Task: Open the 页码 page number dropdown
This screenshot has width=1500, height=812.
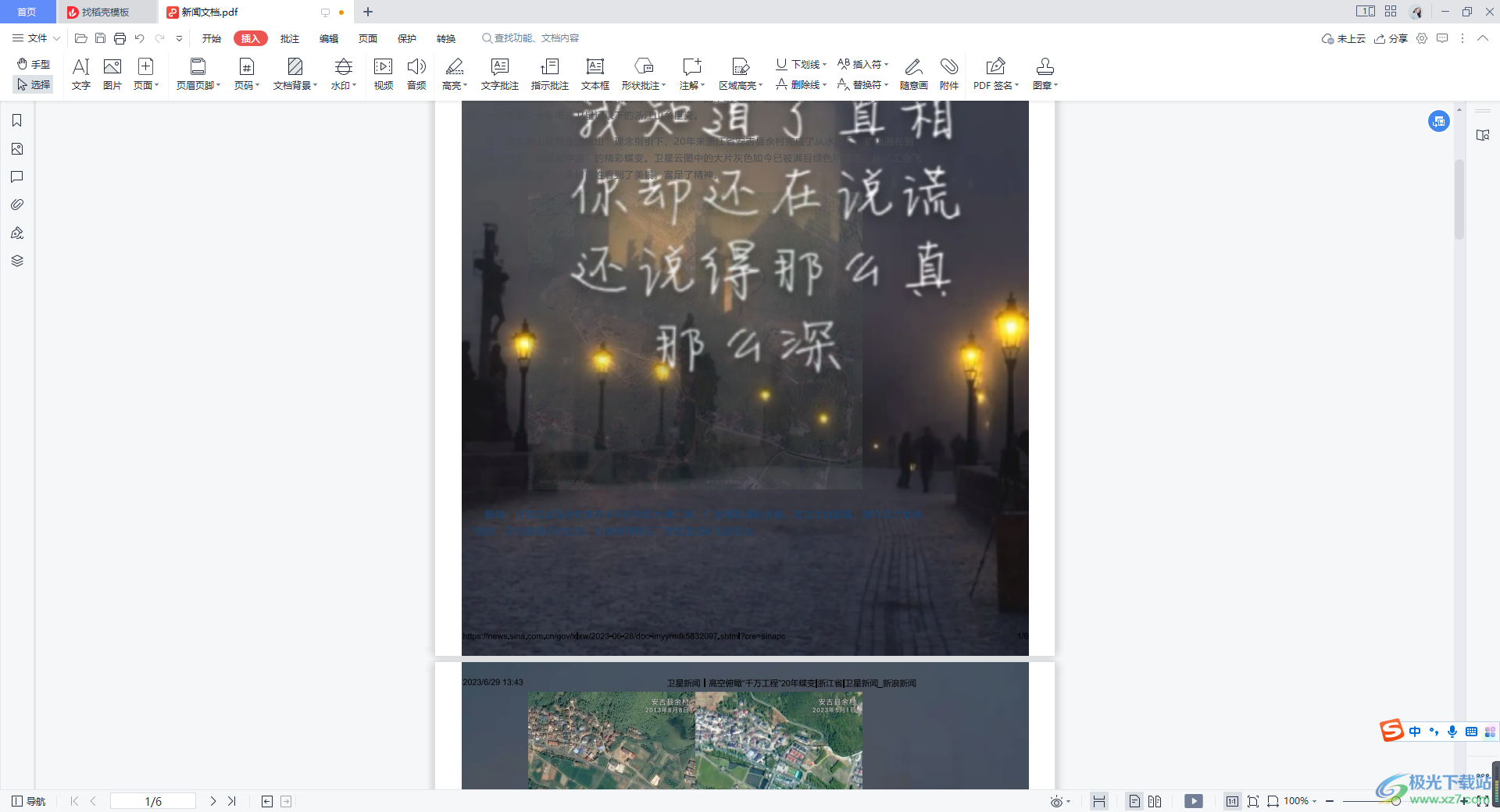Action: (x=247, y=74)
